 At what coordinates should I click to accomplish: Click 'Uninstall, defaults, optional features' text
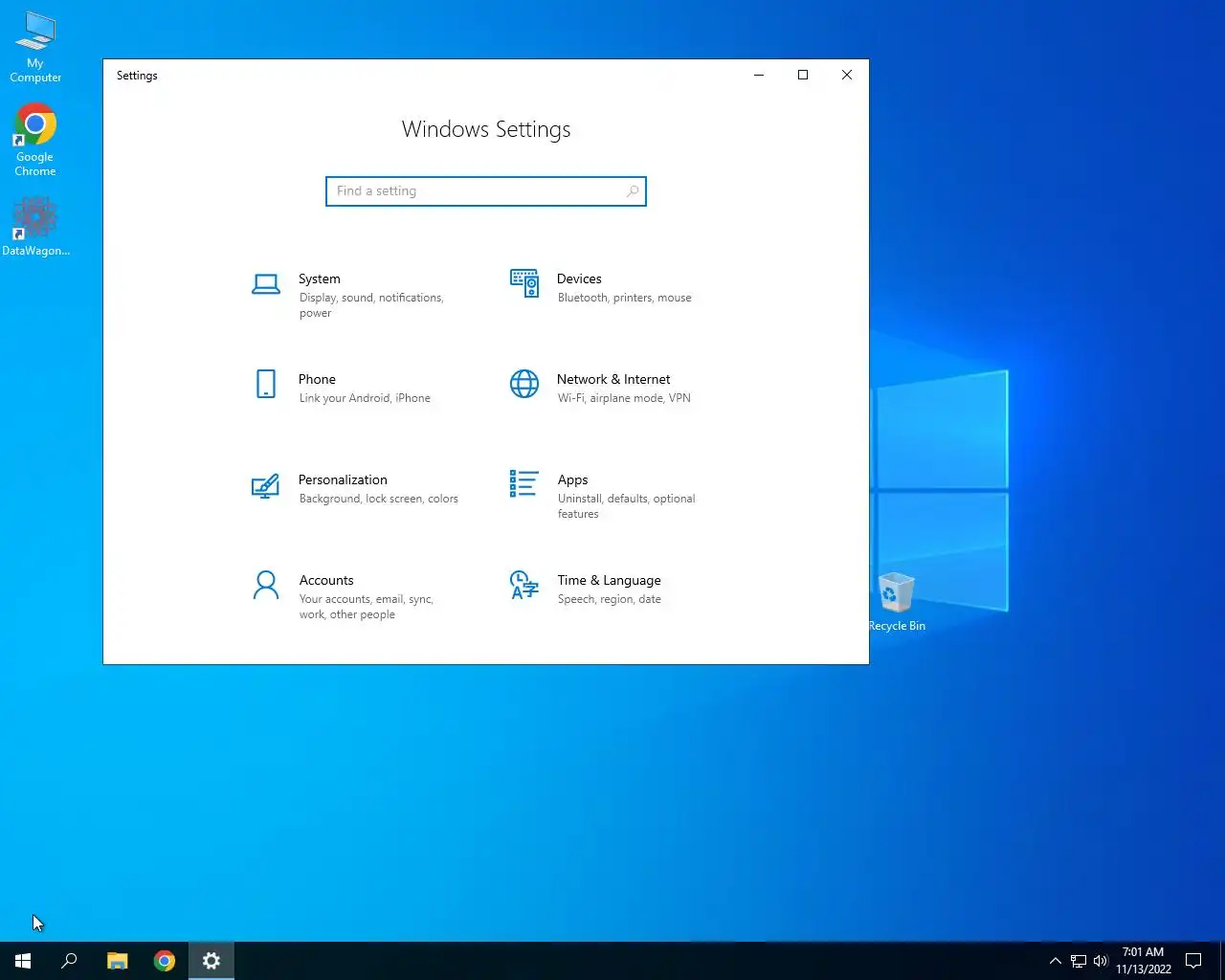pos(626,506)
